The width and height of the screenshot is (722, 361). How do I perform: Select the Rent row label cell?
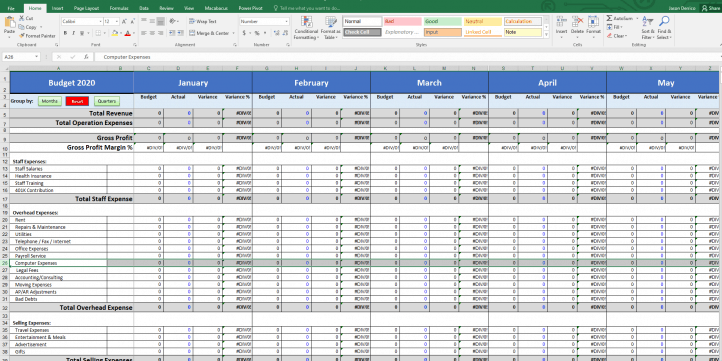point(58,220)
